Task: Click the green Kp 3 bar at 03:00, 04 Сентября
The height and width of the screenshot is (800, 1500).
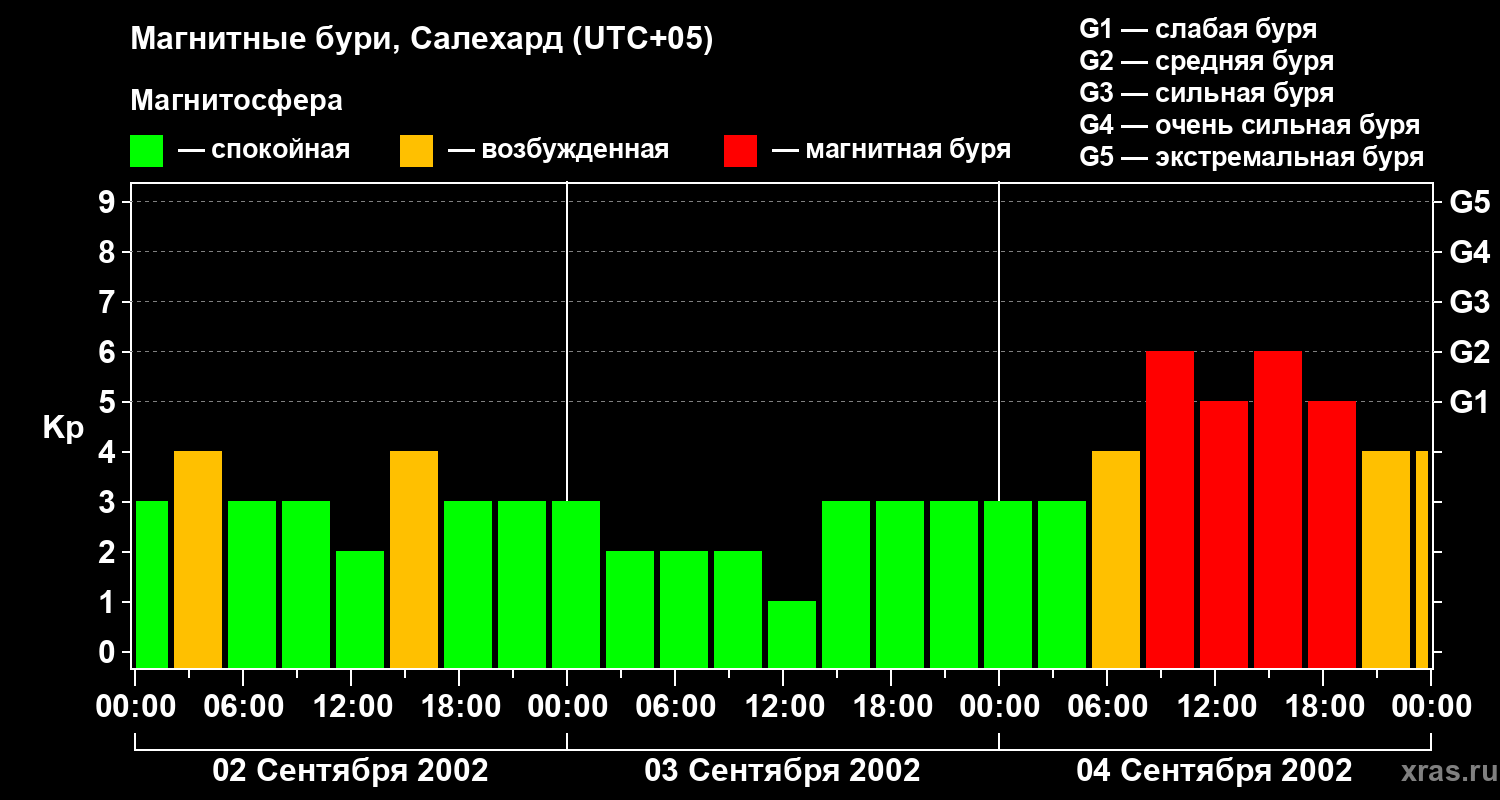Action: click(1062, 585)
